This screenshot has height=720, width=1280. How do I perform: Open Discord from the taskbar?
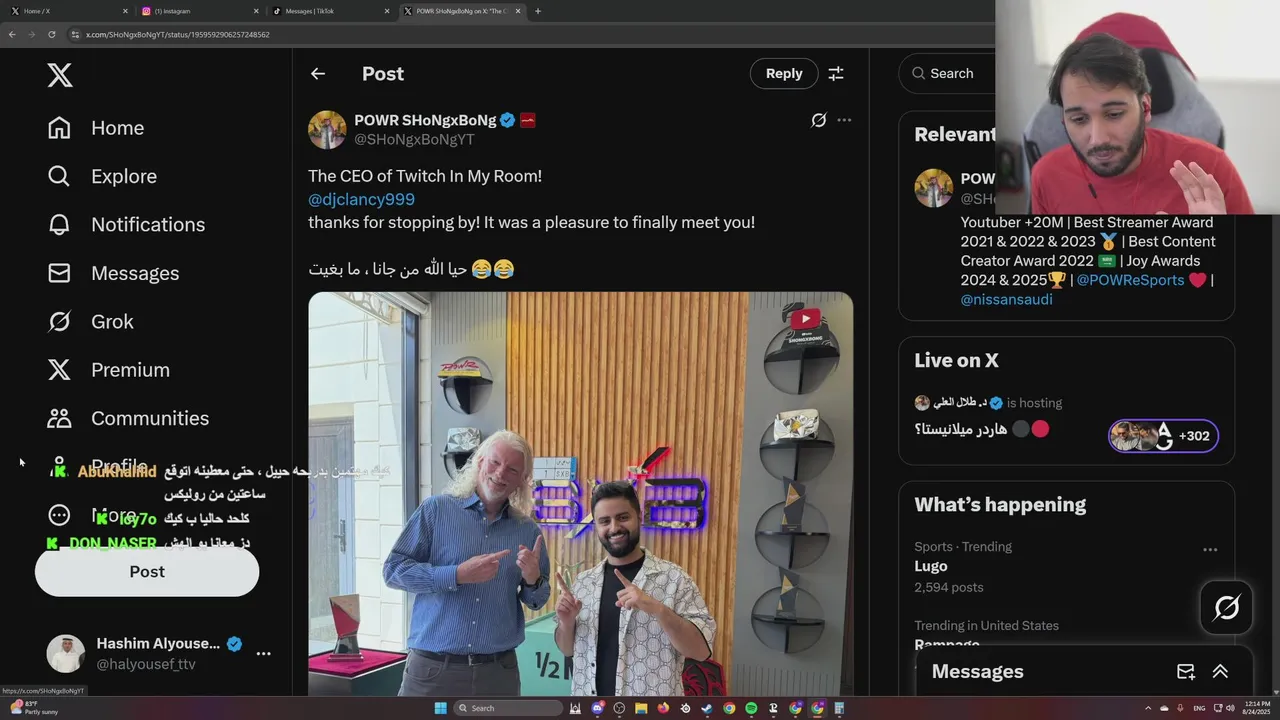tap(597, 708)
